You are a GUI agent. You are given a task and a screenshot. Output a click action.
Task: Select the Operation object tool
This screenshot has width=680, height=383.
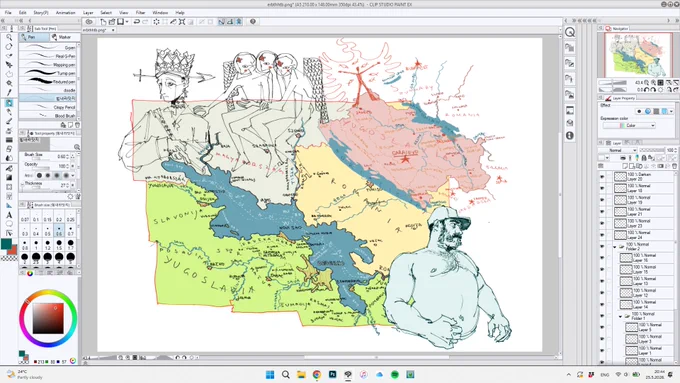(x=9, y=56)
